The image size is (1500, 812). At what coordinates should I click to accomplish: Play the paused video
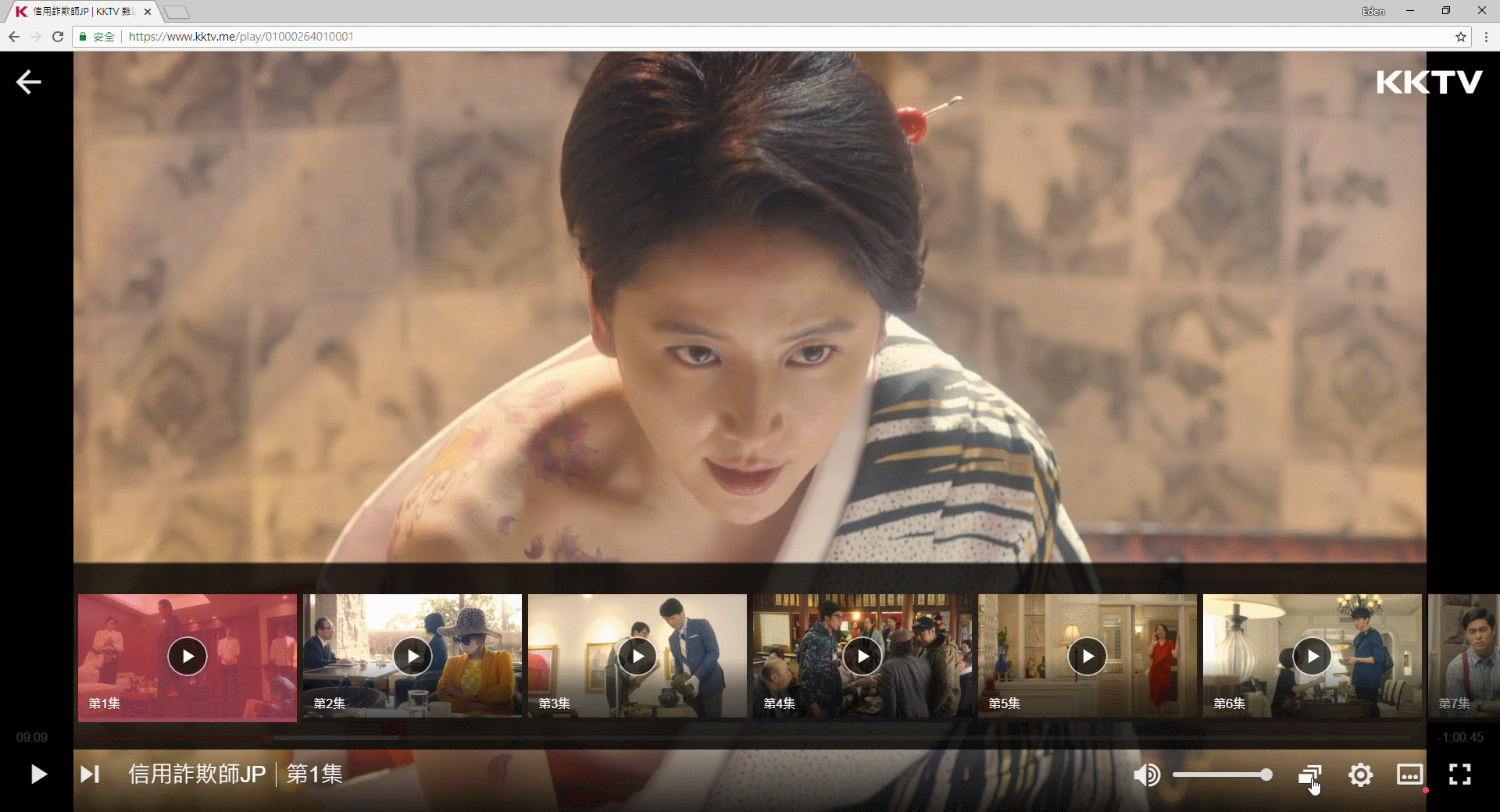(x=38, y=774)
